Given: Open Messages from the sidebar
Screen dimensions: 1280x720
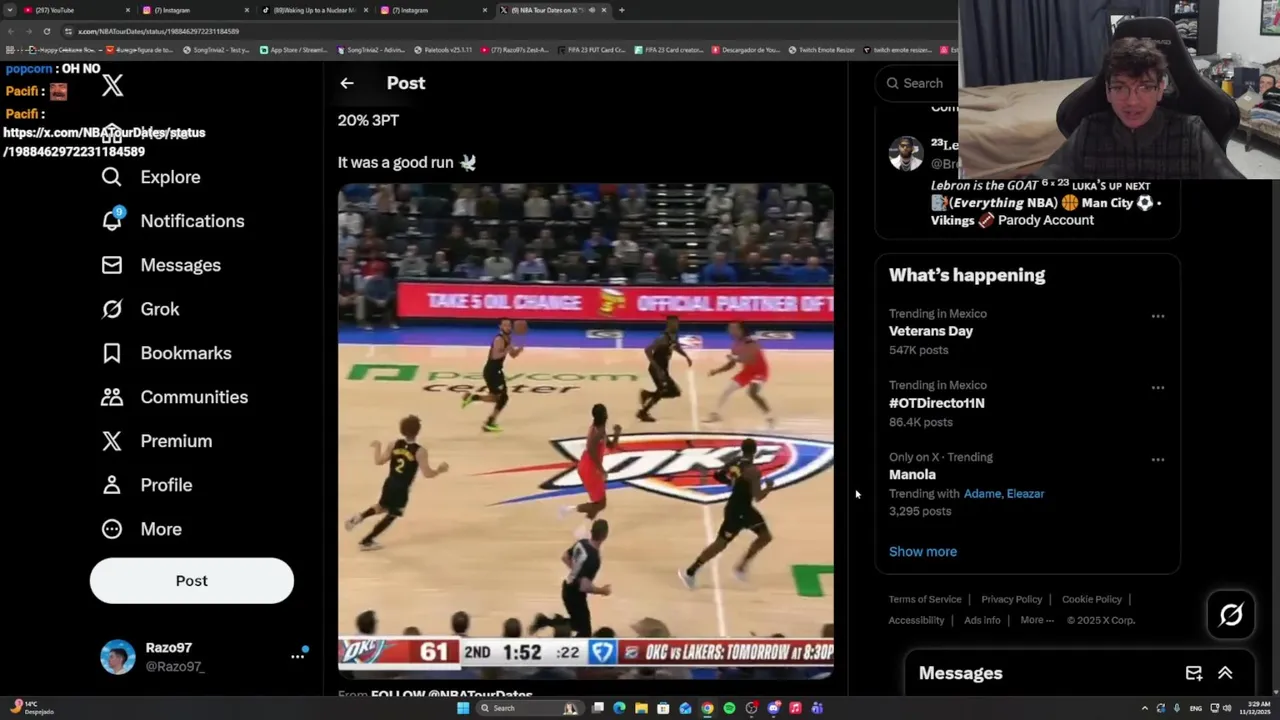Looking at the screenshot, I should (x=161, y=265).
